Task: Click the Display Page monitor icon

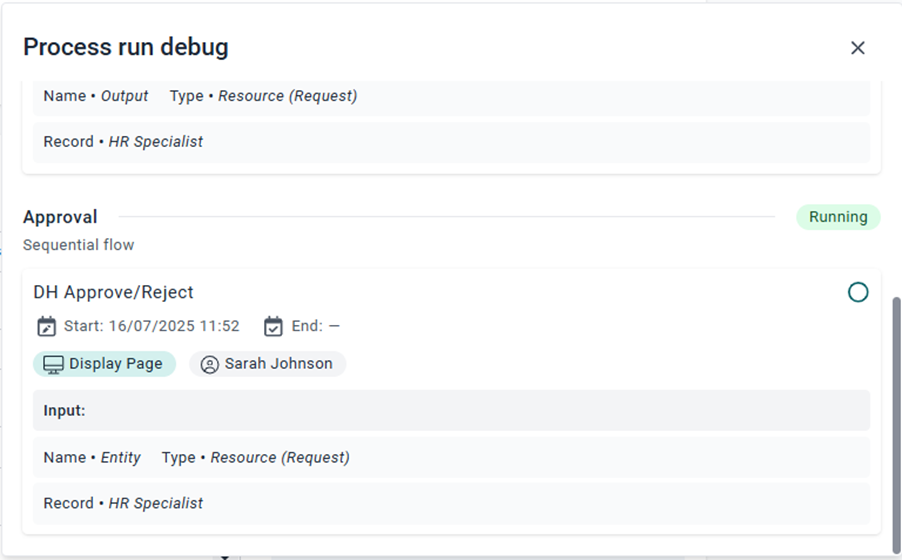Action: [x=53, y=364]
